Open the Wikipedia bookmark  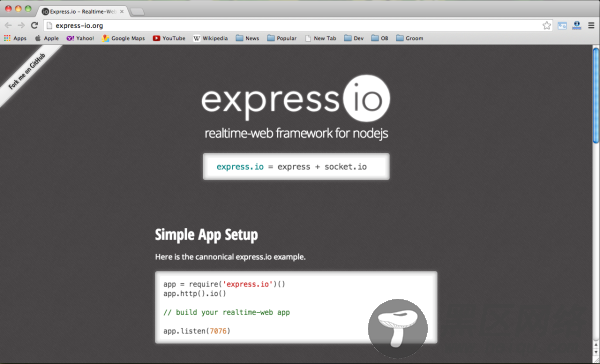click(x=210, y=38)
